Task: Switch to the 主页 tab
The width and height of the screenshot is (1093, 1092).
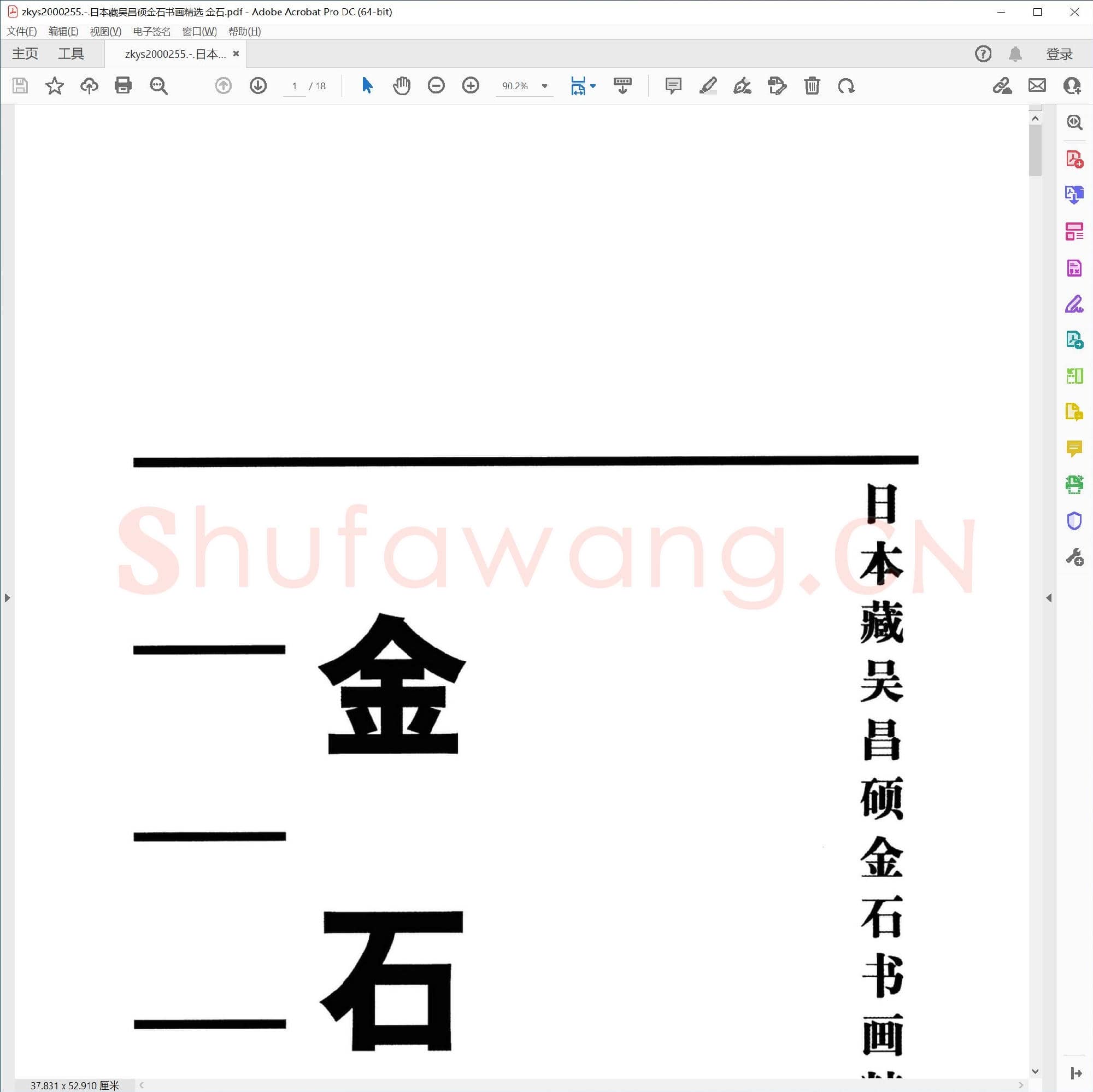Action: click(25, 53)
